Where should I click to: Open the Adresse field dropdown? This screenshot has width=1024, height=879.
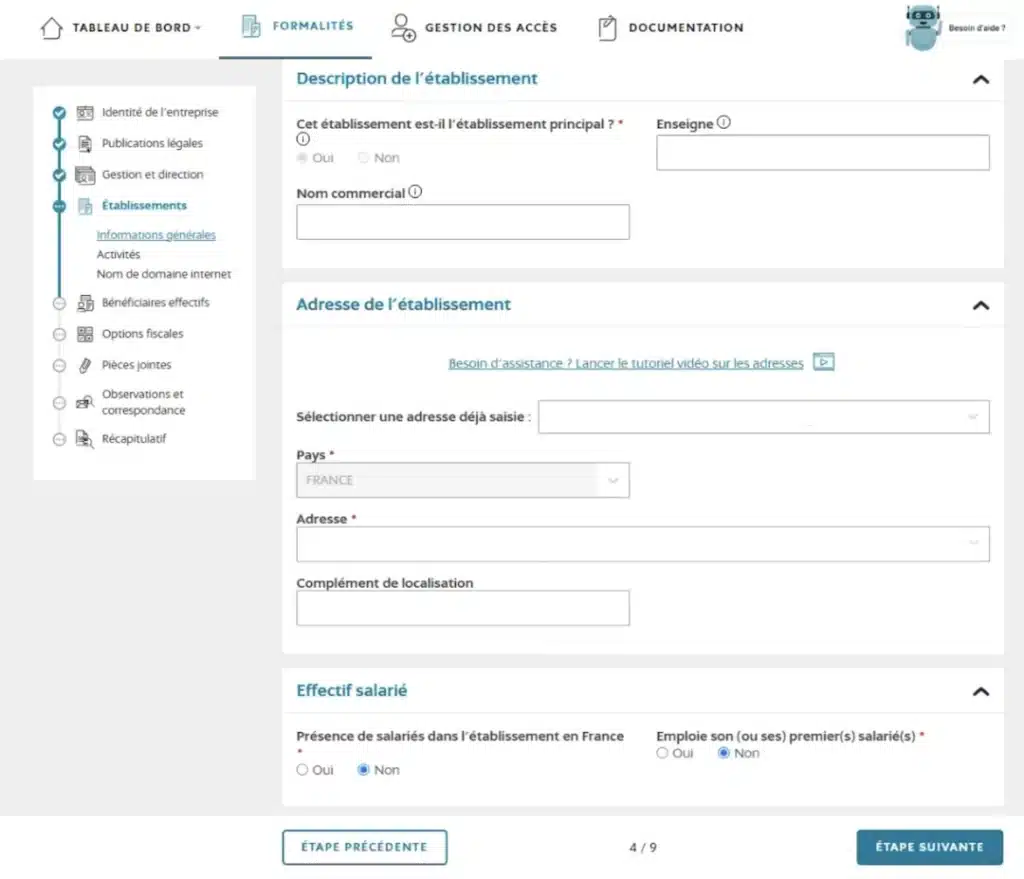click(974, 544)
